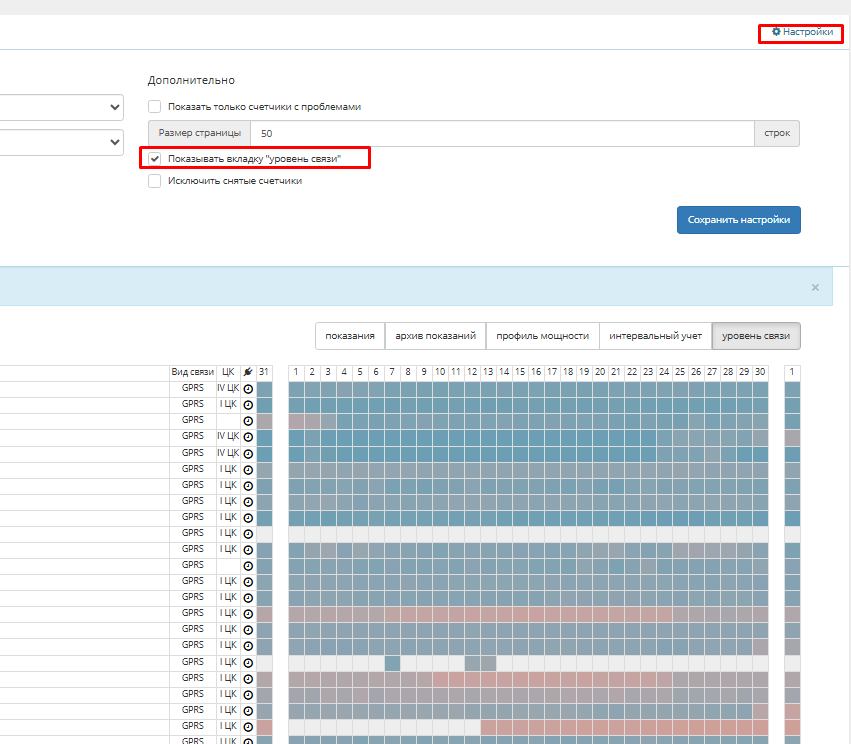Viewport: 851px width, 744px height.
Task: Open the lower dropdown on the left
Action: pyautogui.click(x=60, y=143)
